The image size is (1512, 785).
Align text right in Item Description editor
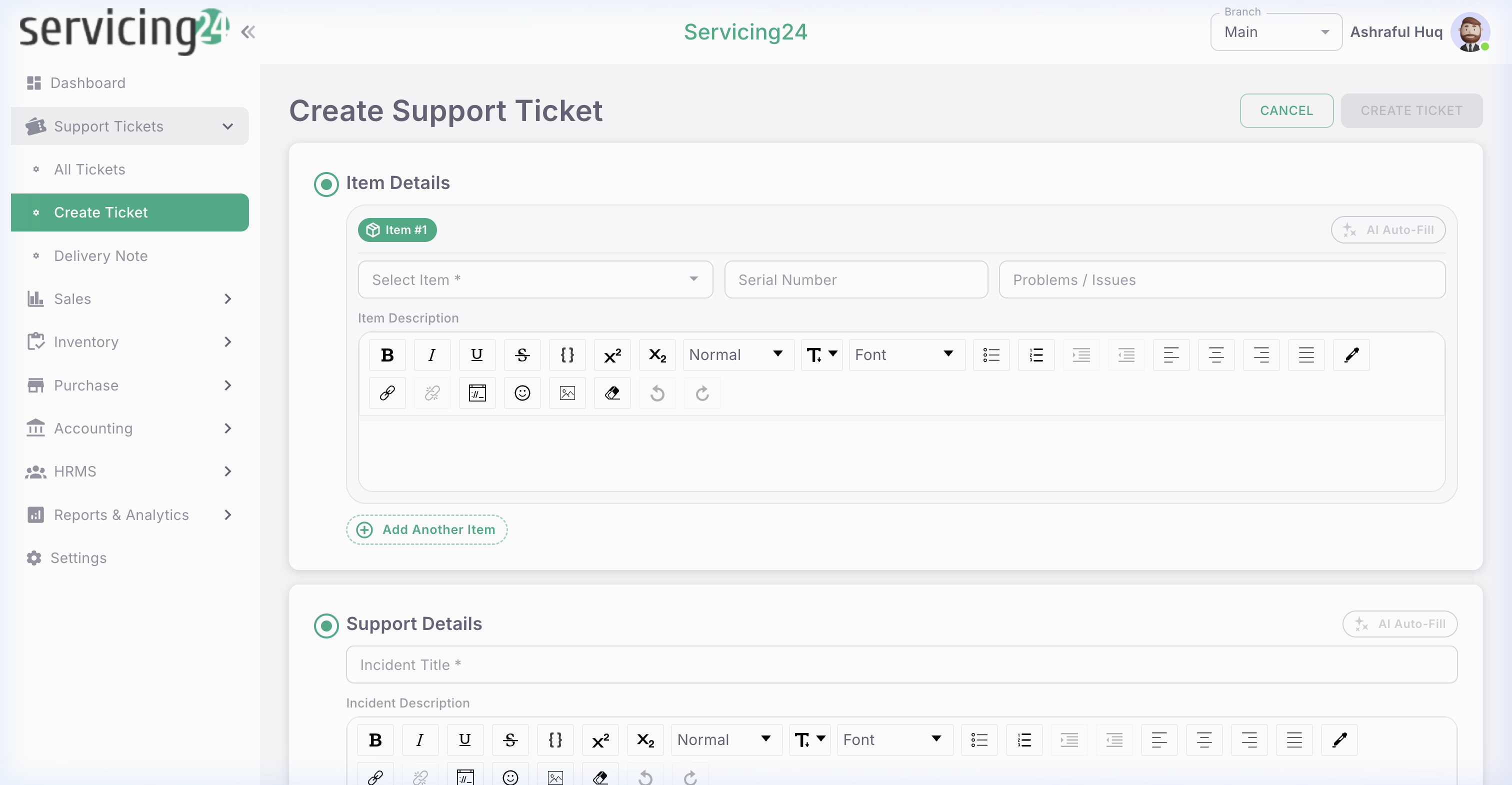[1261, 354]
